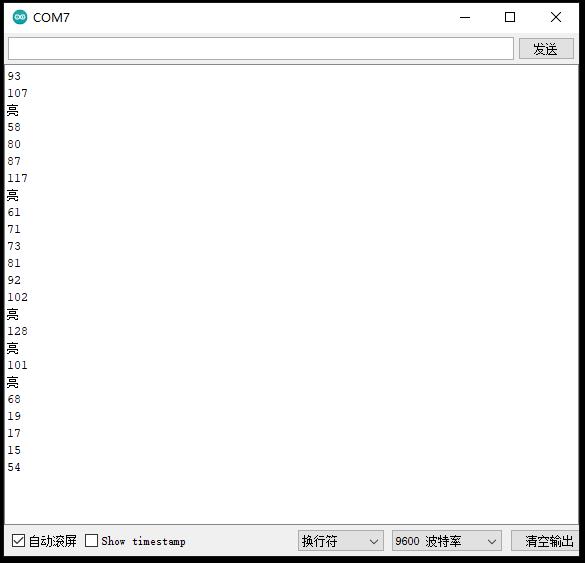
Task: Click the chevron arrow of the 换行符 combo box
Action: coord(373,541)
